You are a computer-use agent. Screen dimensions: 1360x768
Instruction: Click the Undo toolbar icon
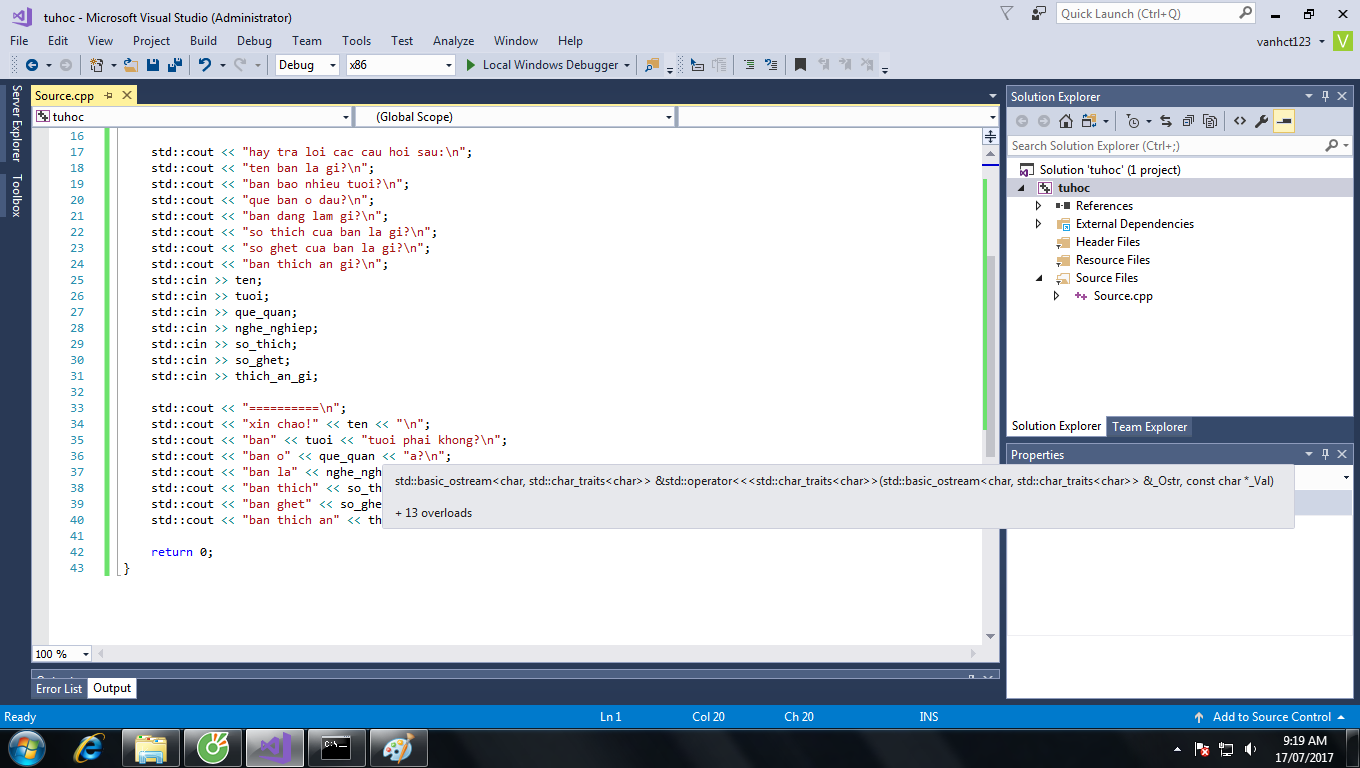tap(205, 65)
